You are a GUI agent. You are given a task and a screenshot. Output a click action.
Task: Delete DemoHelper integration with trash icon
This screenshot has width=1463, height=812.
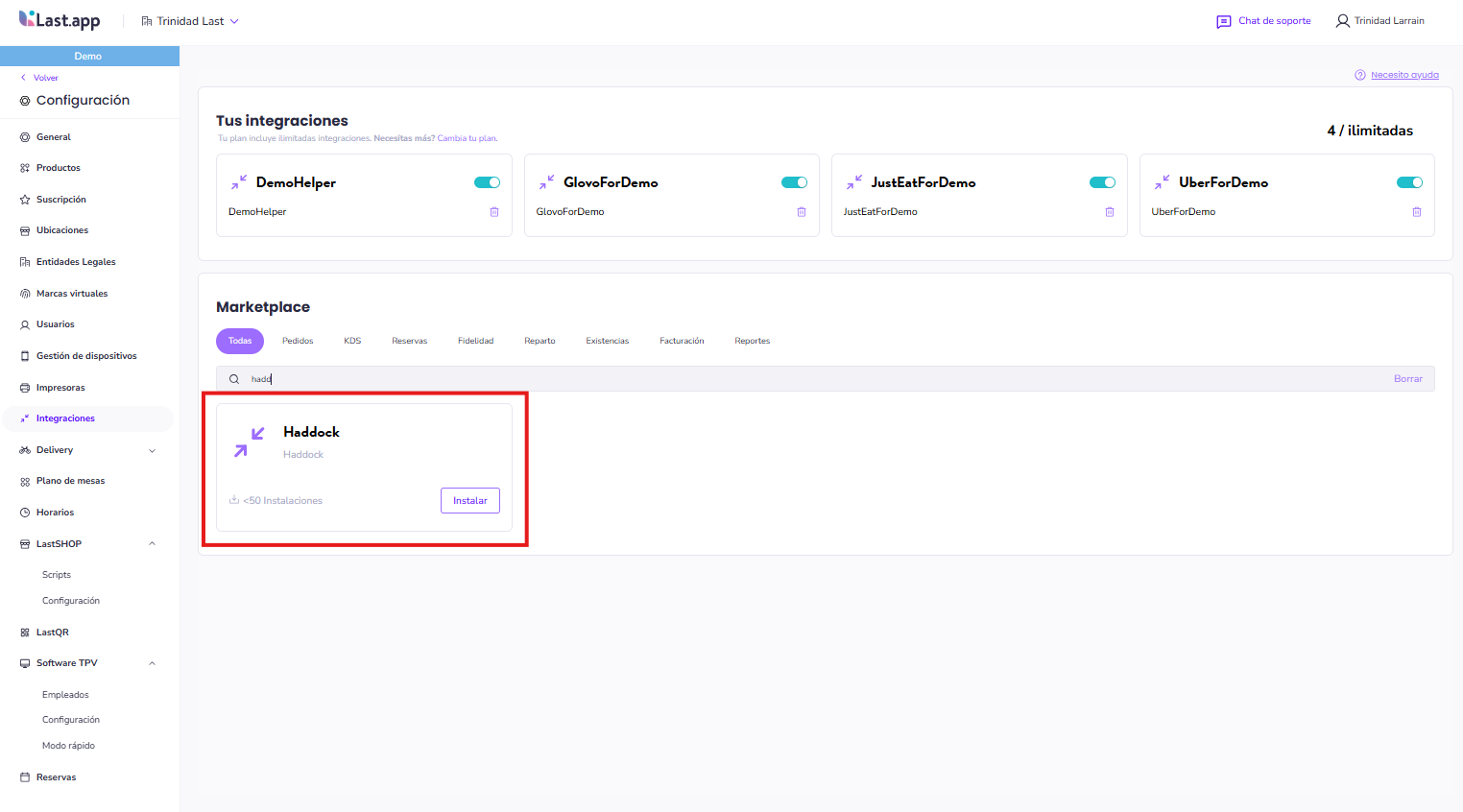pyautogui.click(x=494, y=212)
